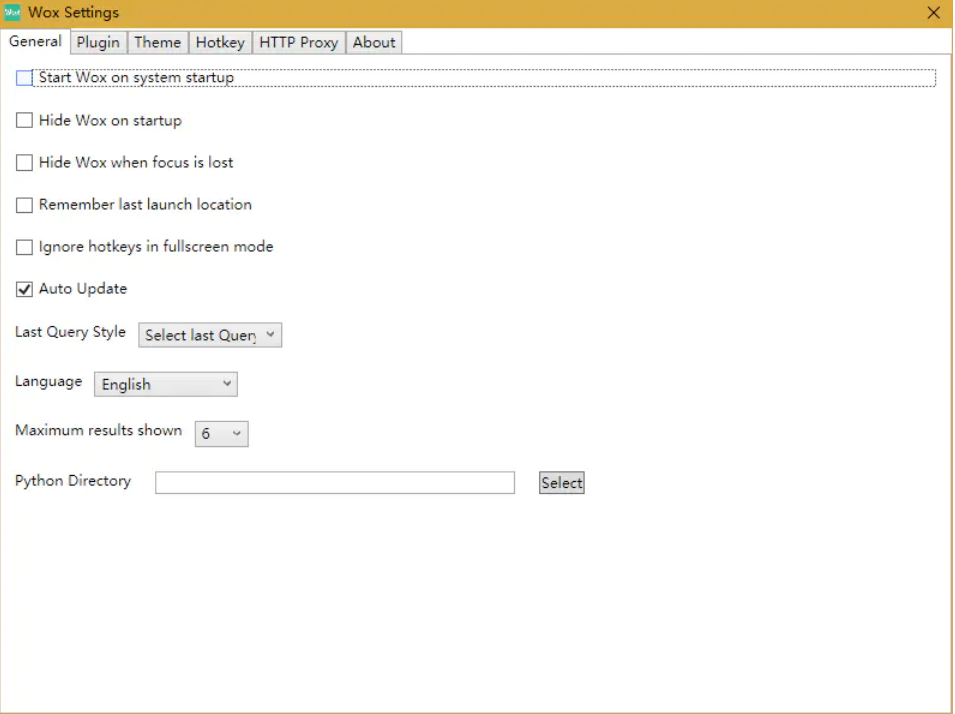Close the Wox Settings window

click(933, 13)
